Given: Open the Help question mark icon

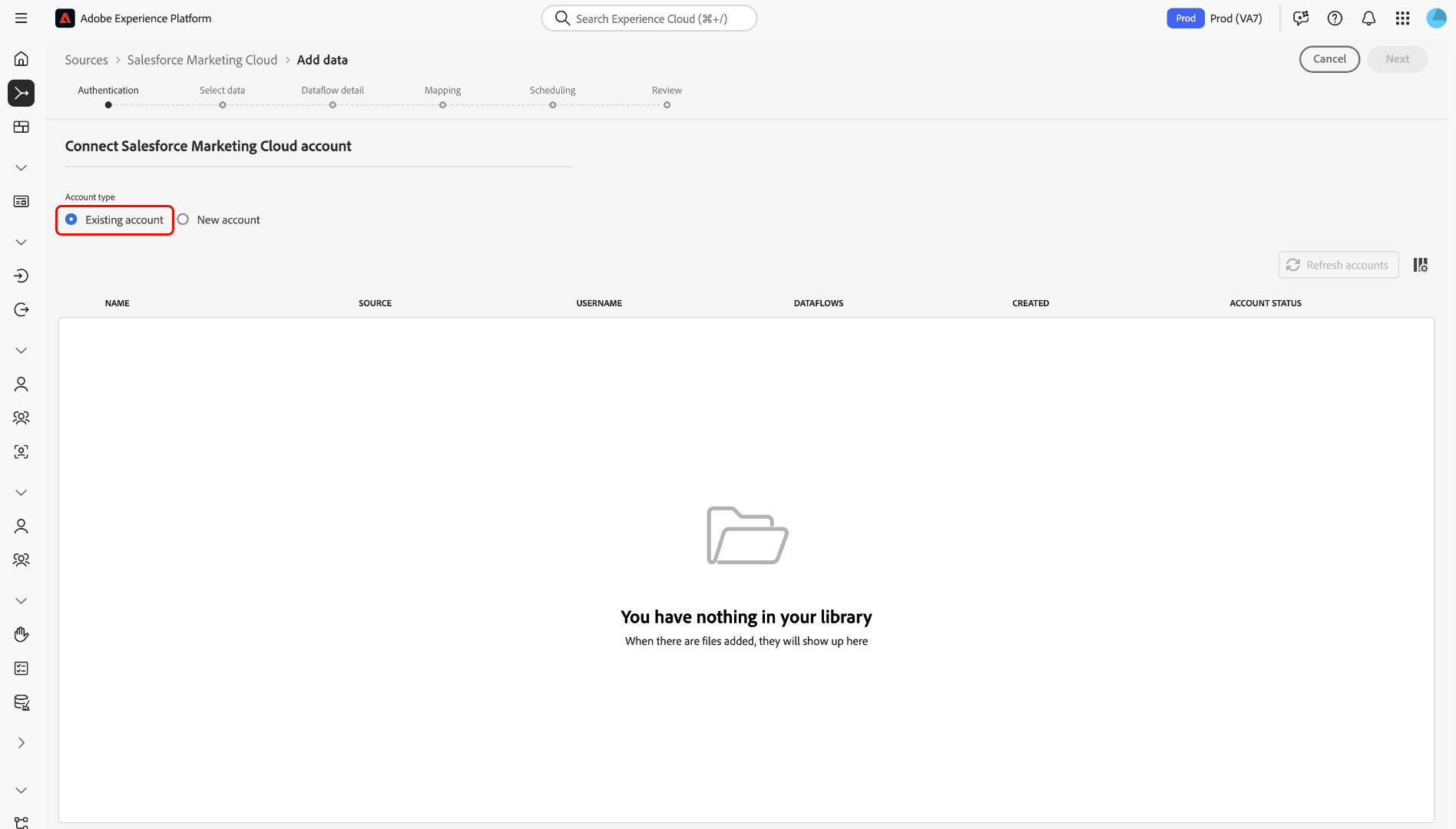Looking at the screenshot, I should pos(1335,18).
